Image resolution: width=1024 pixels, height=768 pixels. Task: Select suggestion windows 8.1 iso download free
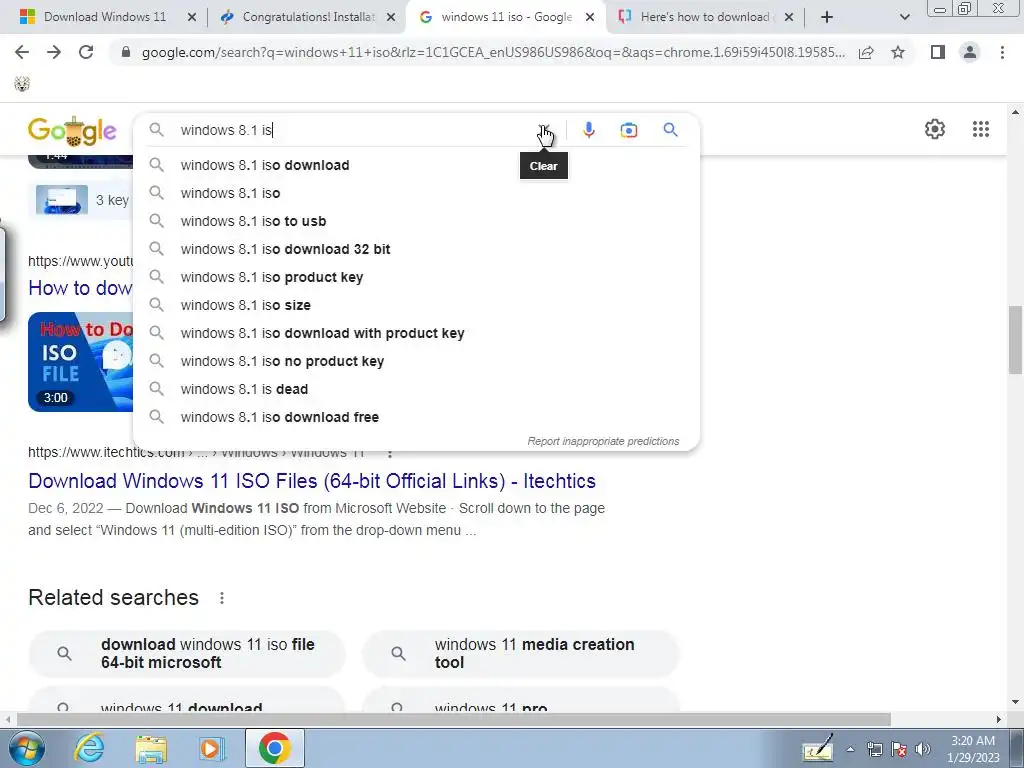click(x=416, y=418)
